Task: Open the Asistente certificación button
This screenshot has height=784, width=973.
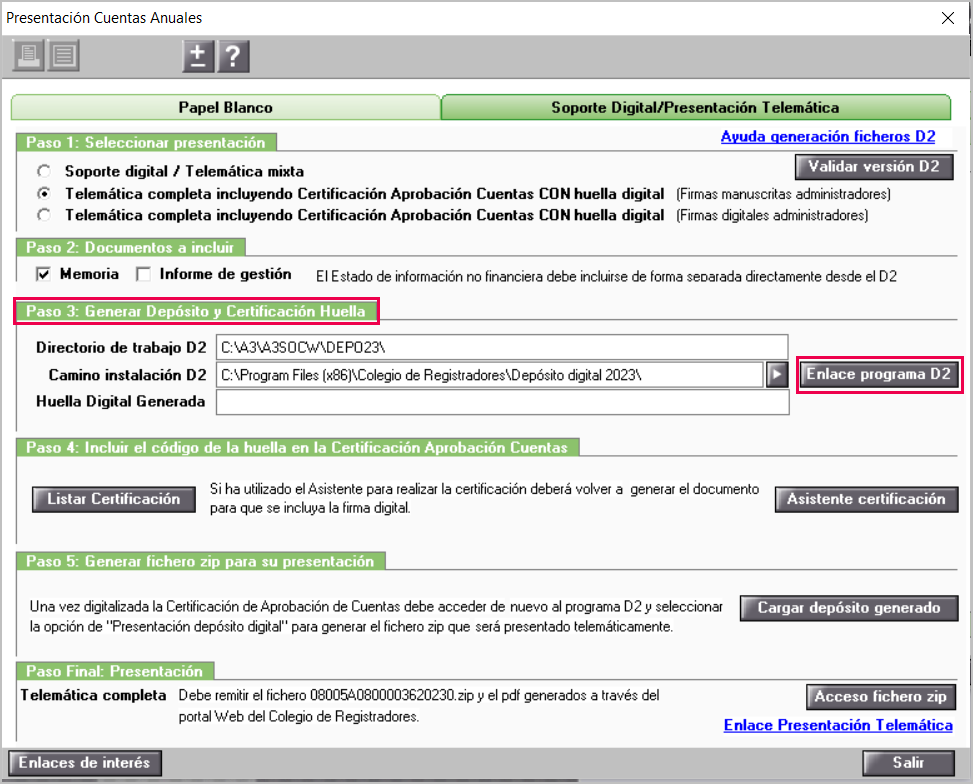Action: (866, 499)
